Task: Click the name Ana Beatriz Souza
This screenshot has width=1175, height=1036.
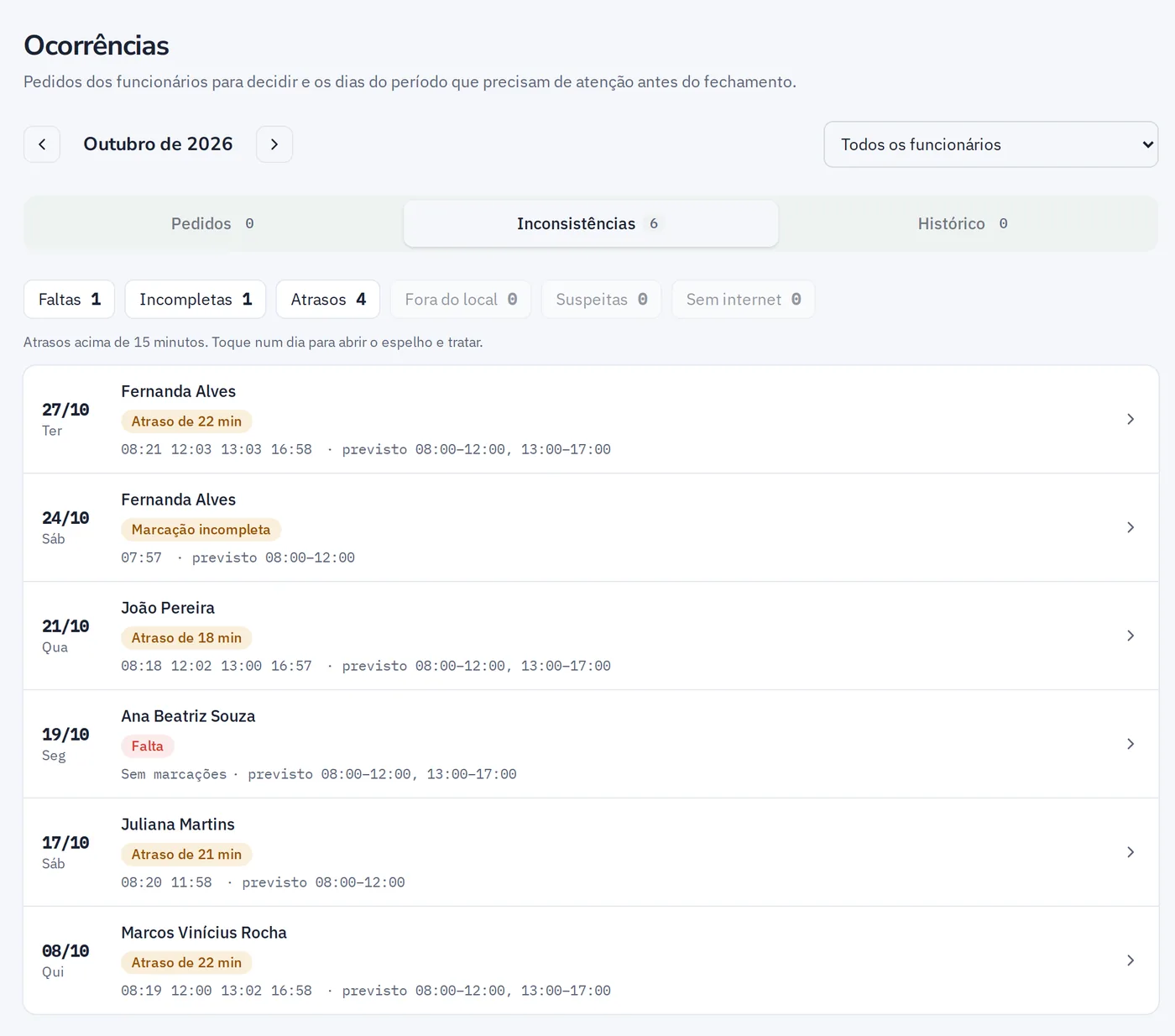Action: (188, 716)
